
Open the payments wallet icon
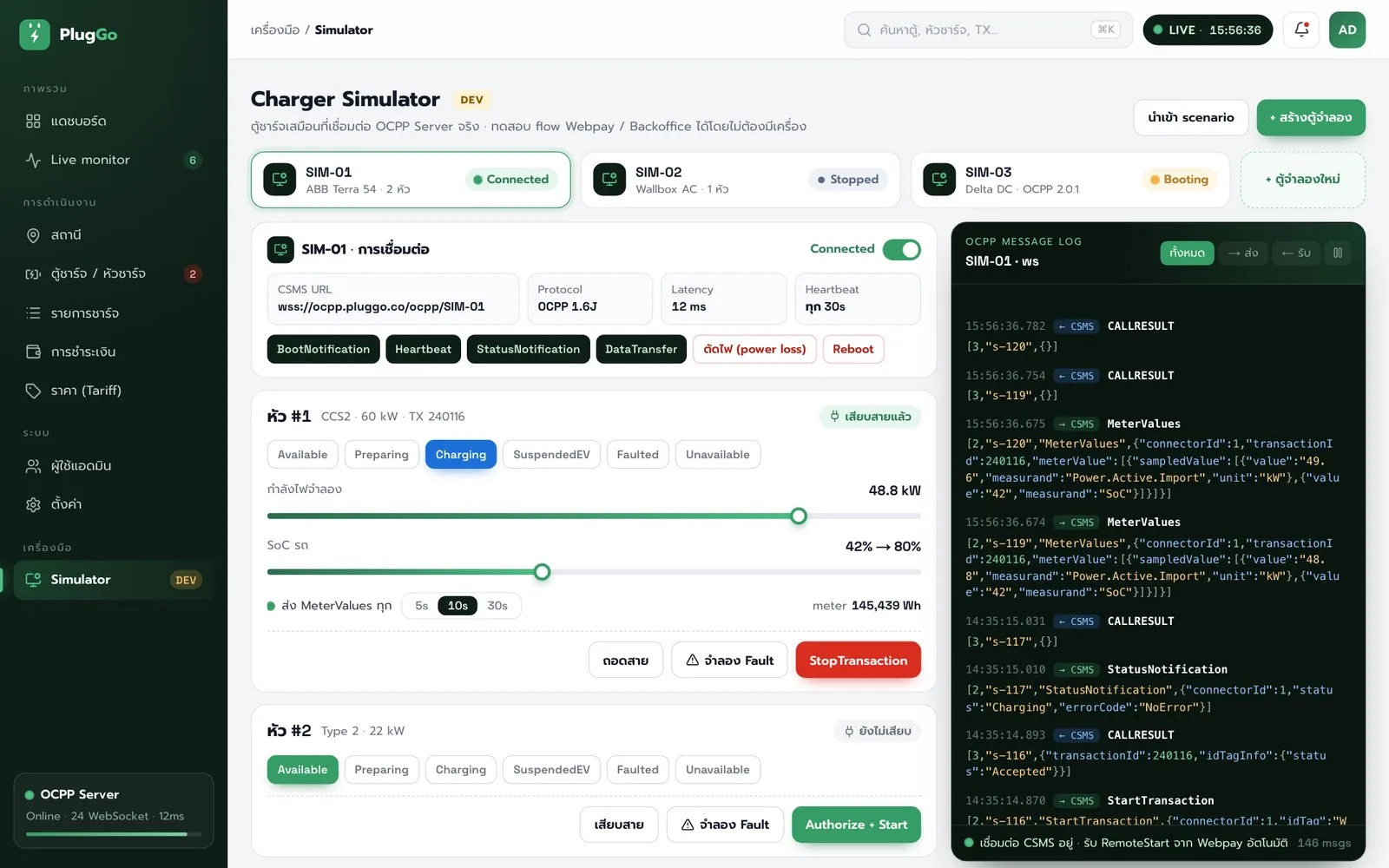33,352
